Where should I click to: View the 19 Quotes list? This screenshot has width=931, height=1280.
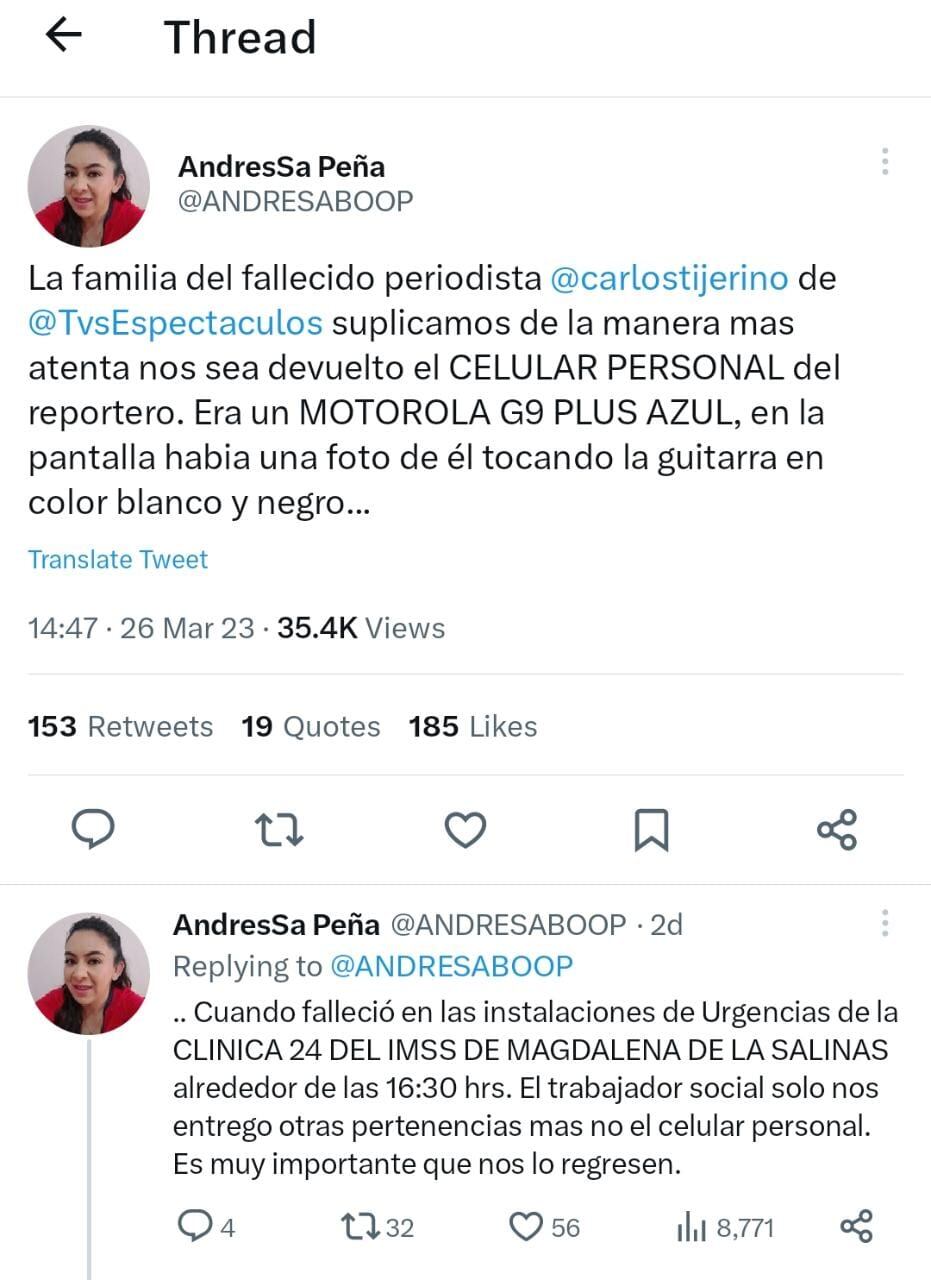(311, 726)
